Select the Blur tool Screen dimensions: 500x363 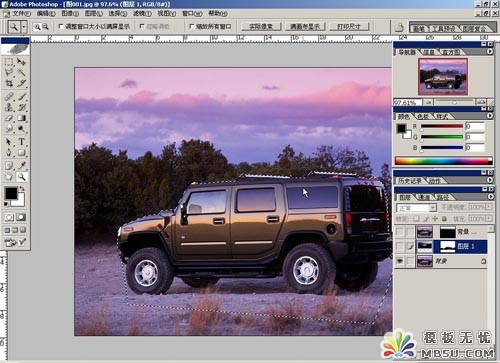pyautogui.click(x=9, y=128)
